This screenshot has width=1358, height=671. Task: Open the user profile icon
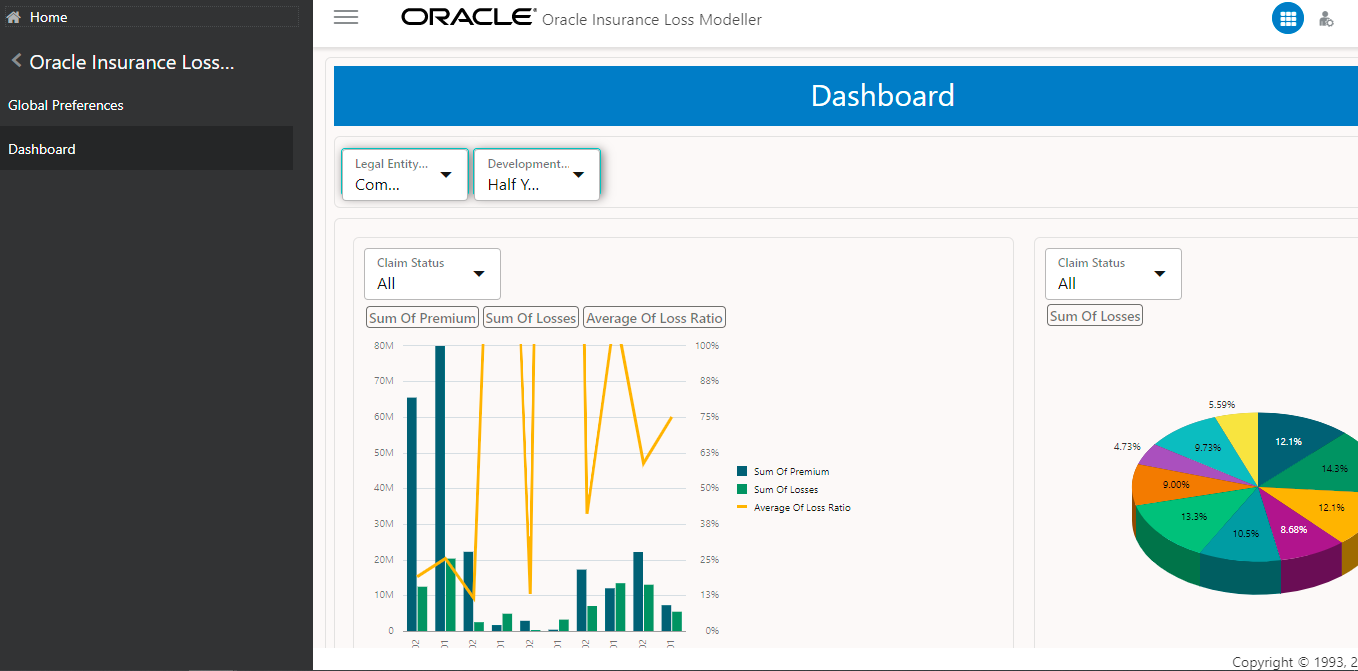coord(1326,18)
